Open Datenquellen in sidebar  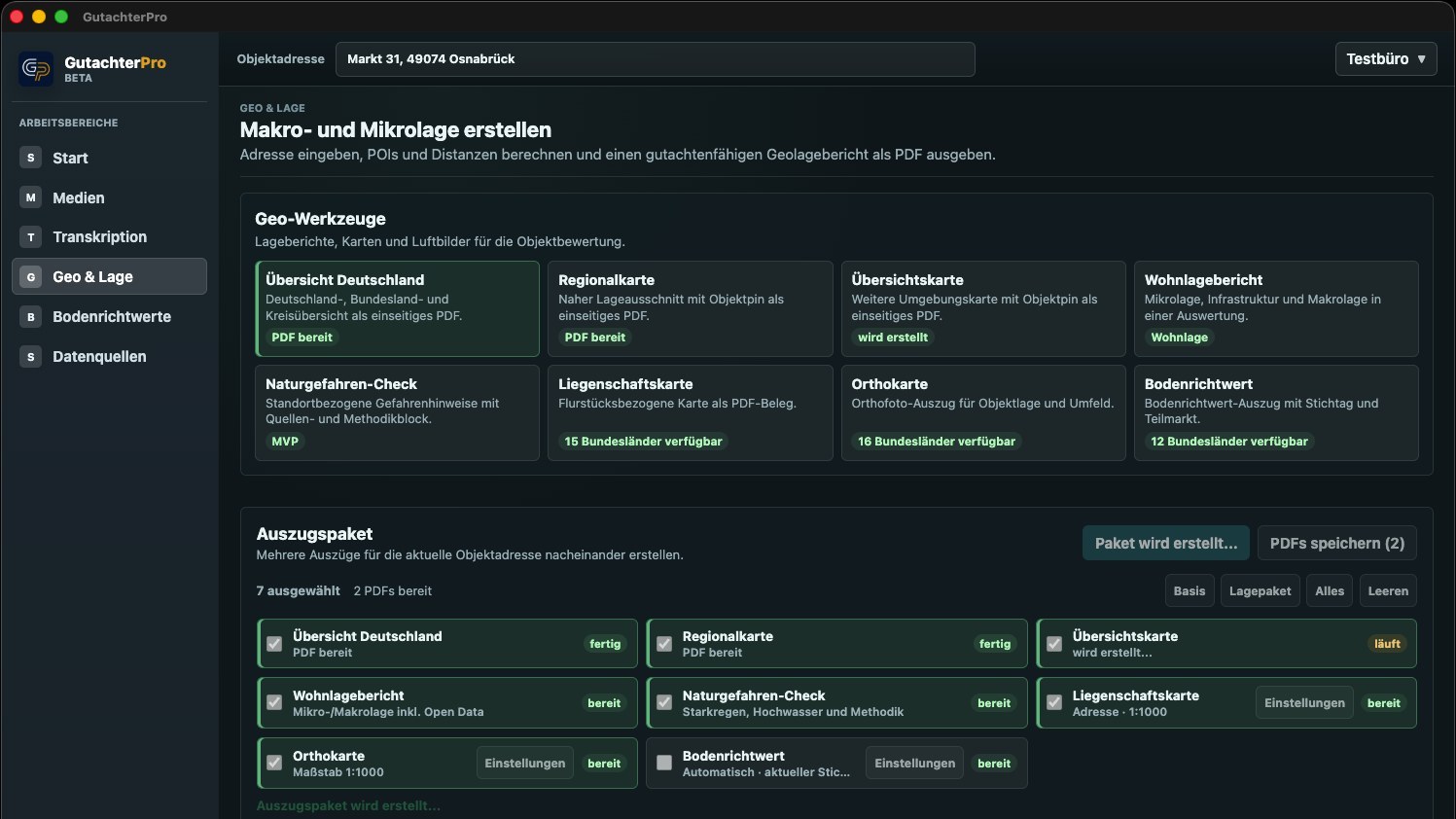109,357
